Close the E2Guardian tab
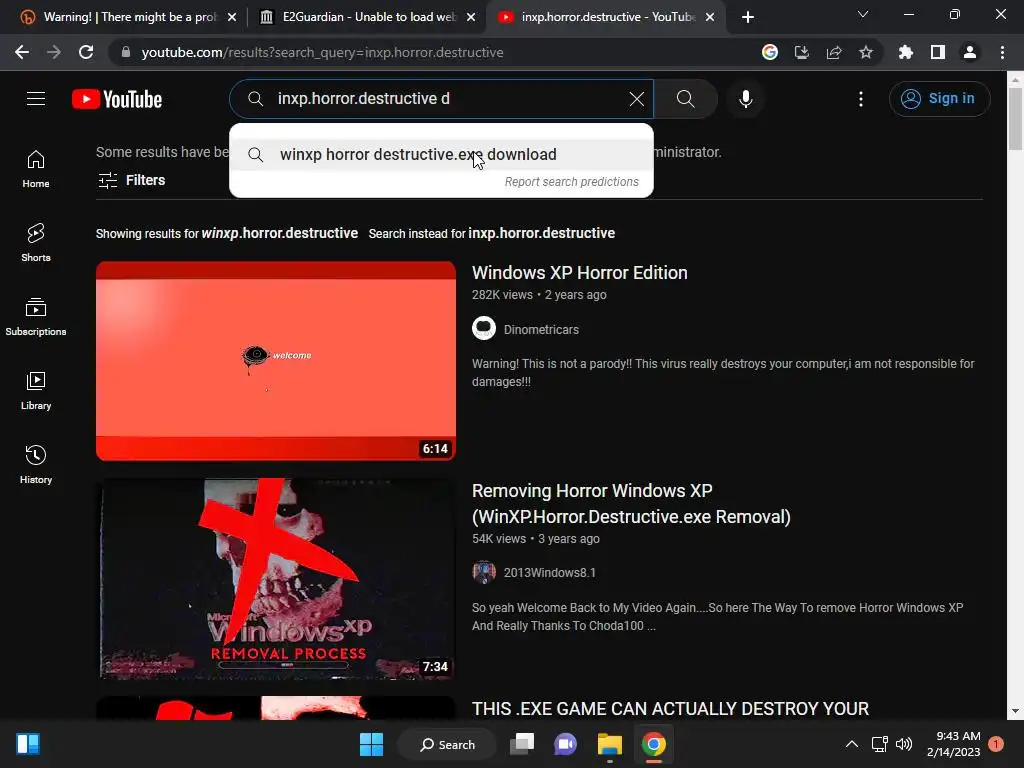 click(471, 17)
